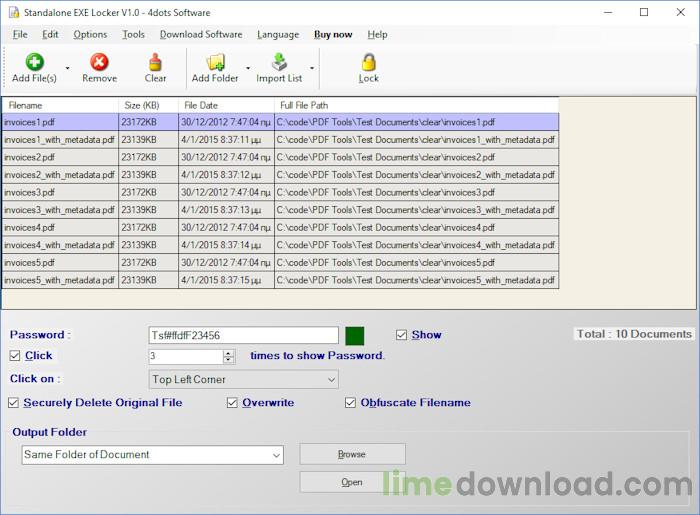Click the Remove red X icon

tap(99, 62)
